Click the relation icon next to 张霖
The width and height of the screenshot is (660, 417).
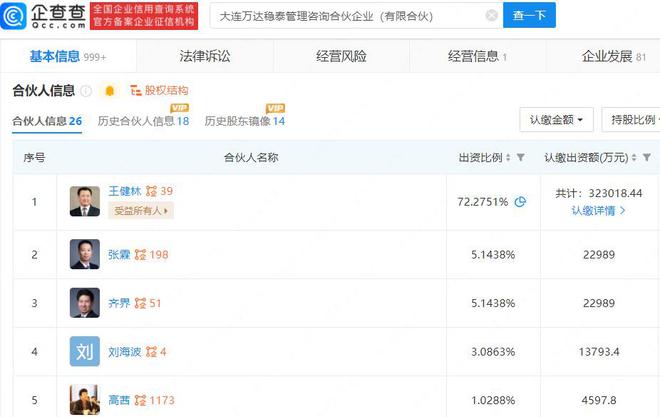click(x=140, y=255)
